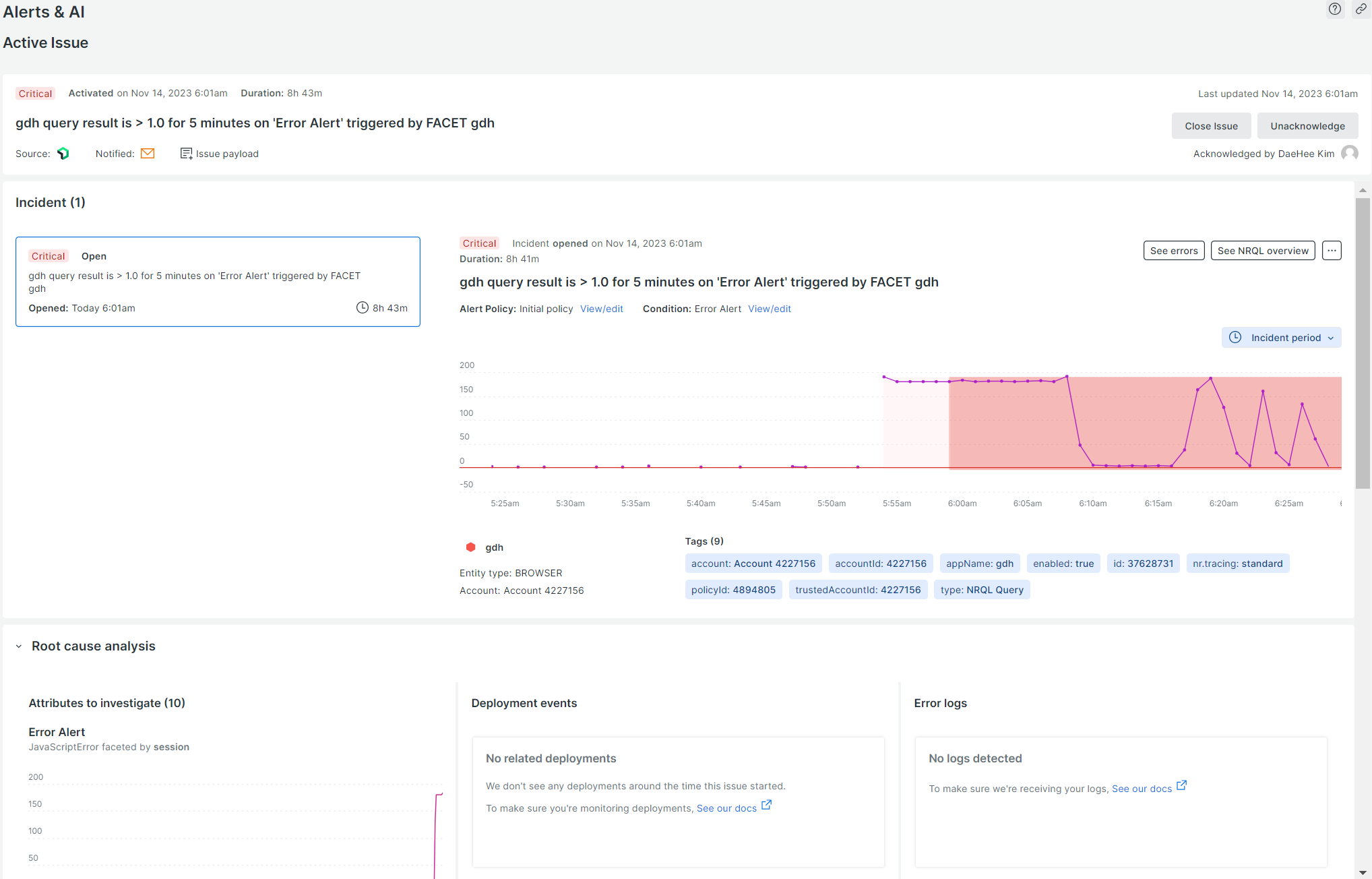Screen dimensions: 1372x879
Task: Open the Incident period dropdown
Action: pyautogui.click(x=1281, y=338)
